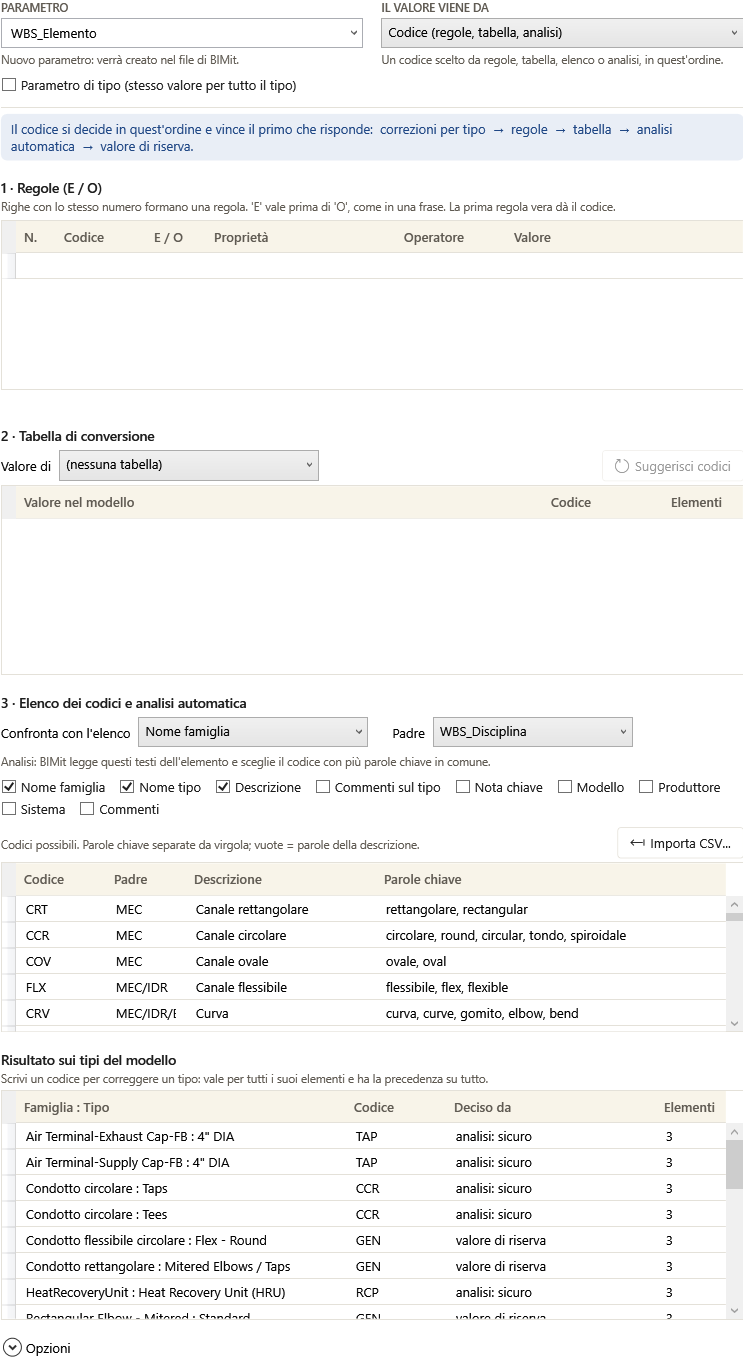This screenshot has height=1358, width=743.
Task: Select the COV code cell
Action: [61, 962]
